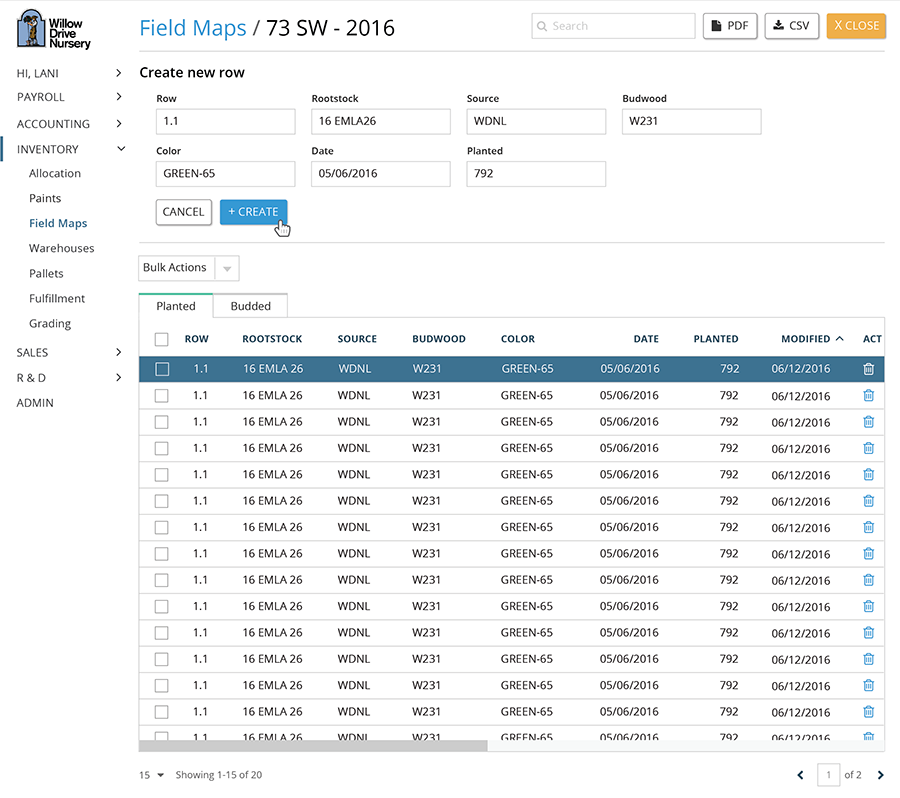Screen dimensions: 900x798
Task: Cancel the new row creation
Action: point(183,212)
